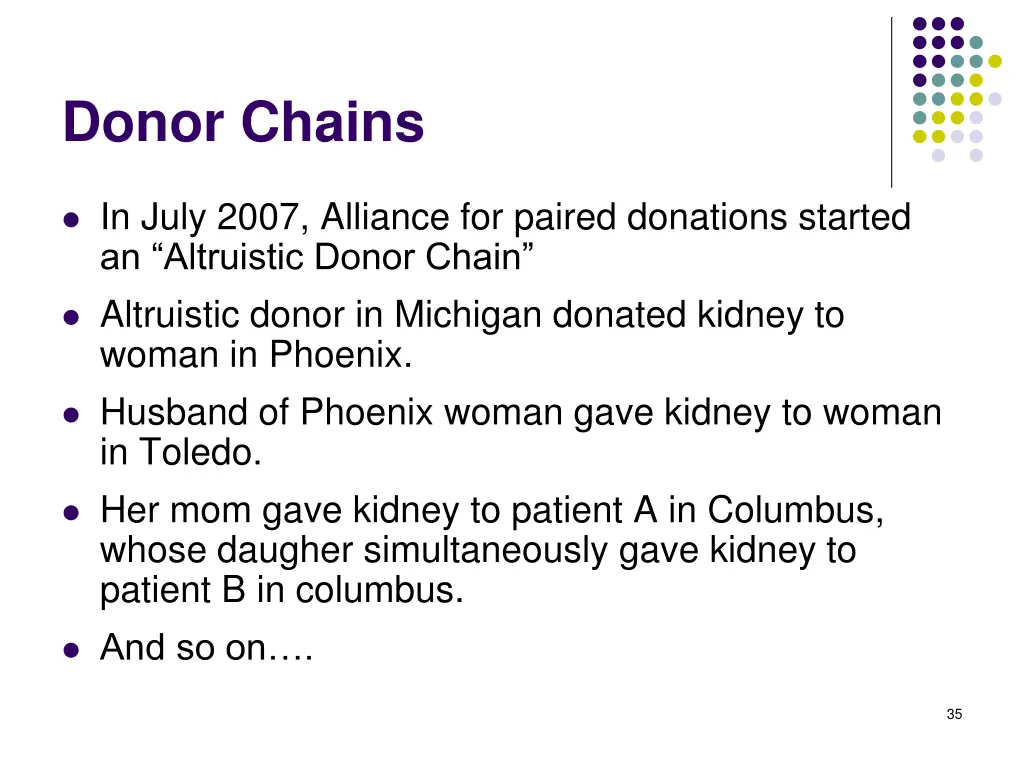Viewport: 1024px width, 768px height.
Task: Click the text "patient B in columbus."
Action: pos(282,591)
